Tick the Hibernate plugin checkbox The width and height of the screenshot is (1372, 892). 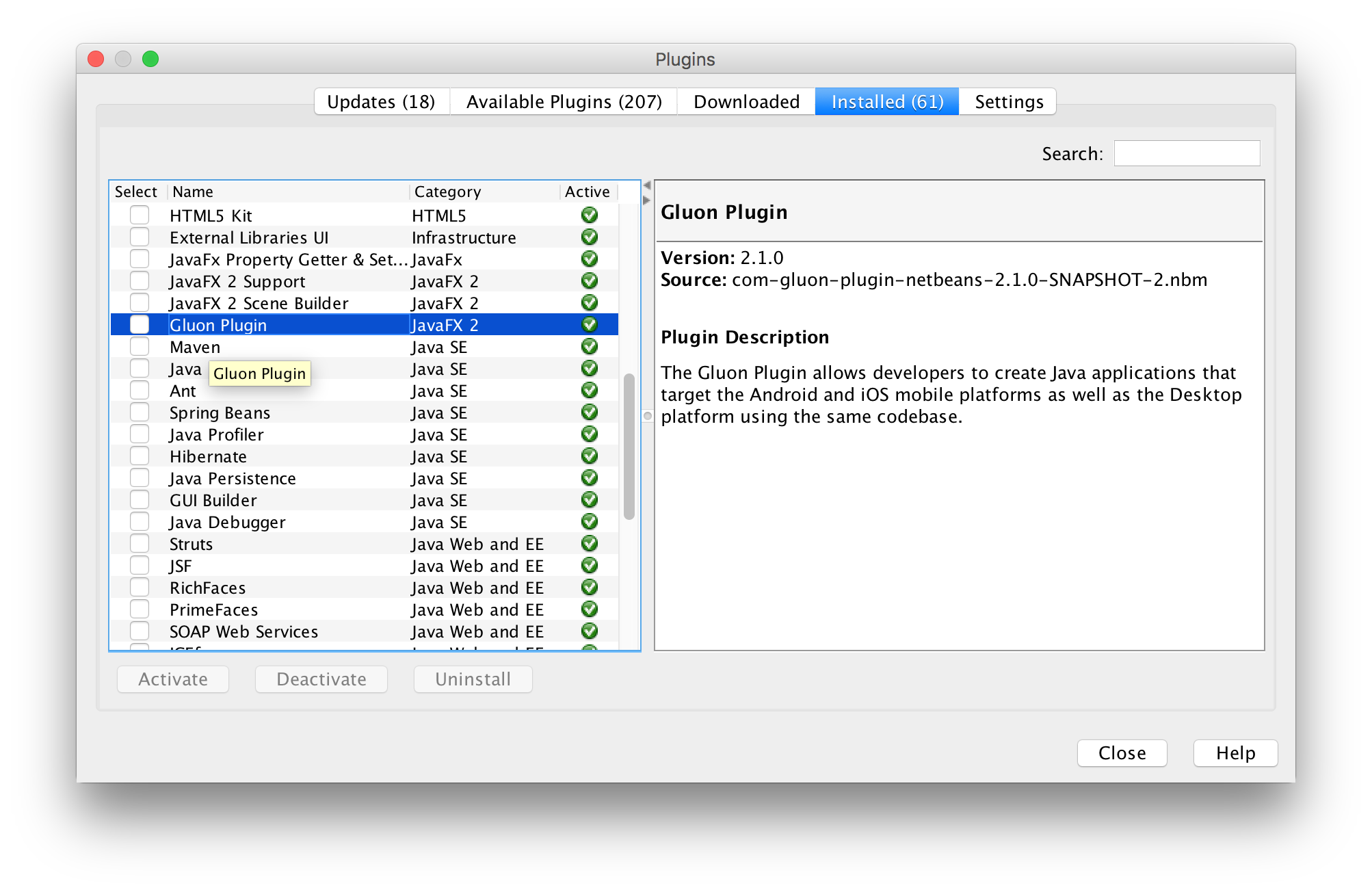pyautogui.click(x=140, y=456)
